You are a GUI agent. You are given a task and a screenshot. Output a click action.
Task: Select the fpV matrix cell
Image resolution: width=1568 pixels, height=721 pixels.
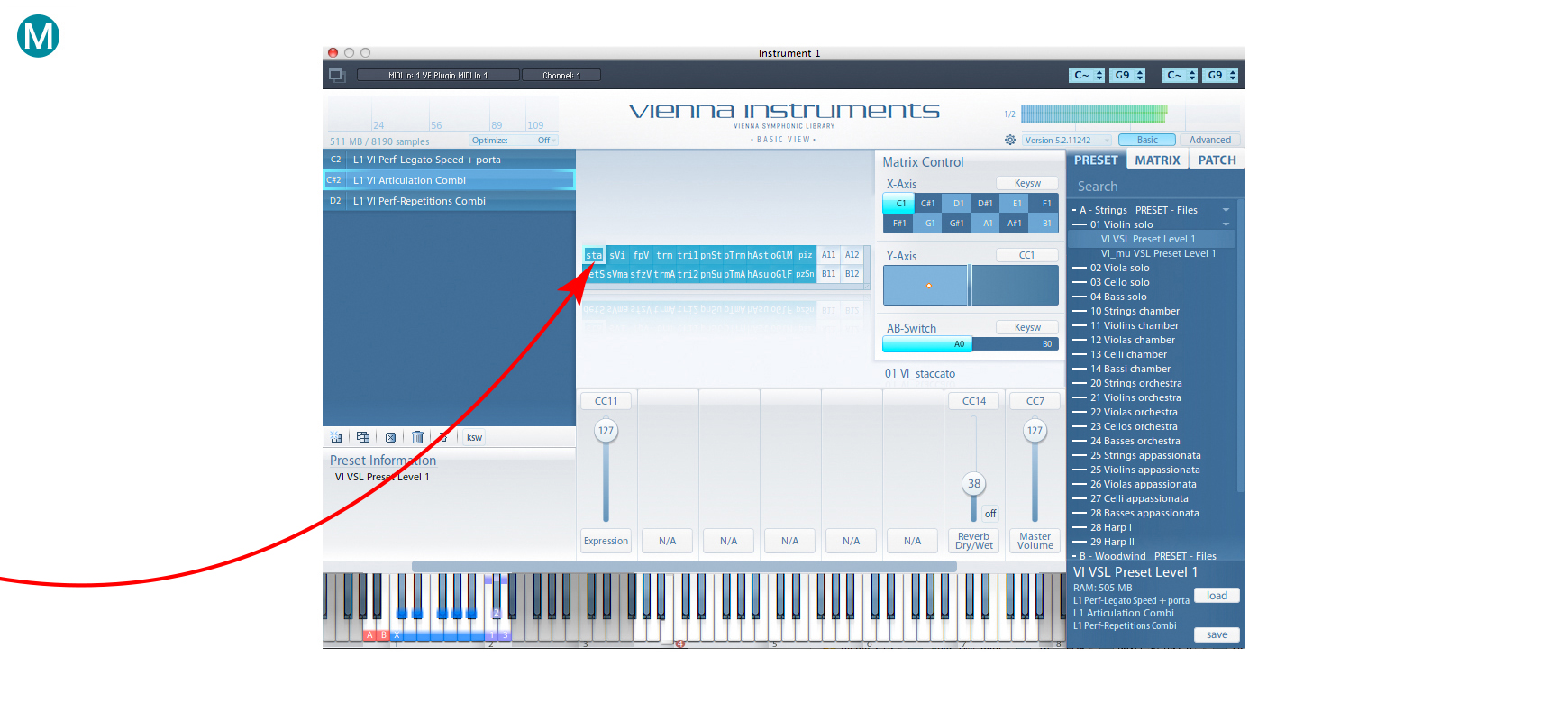coord(641,255)
